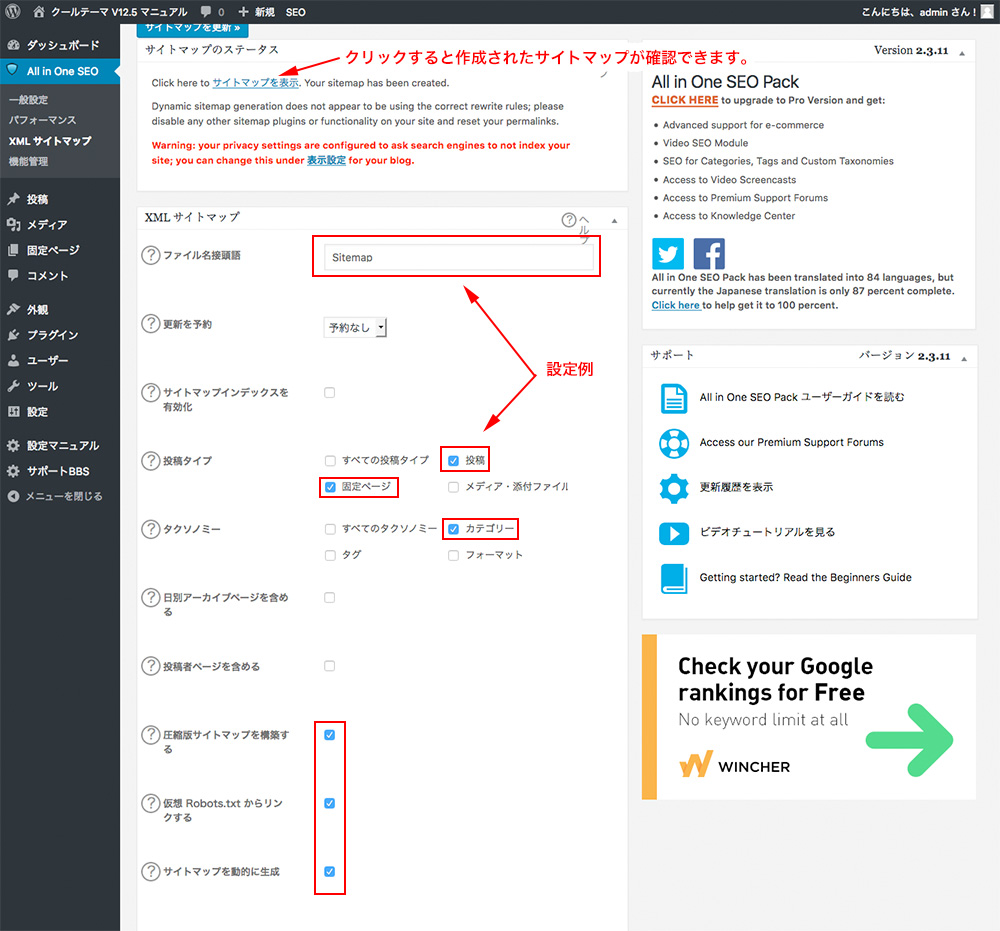This screenshot has width=1000, height=931.
Task: Uncheck the 固定ページ checkbox
Action: 330,487
